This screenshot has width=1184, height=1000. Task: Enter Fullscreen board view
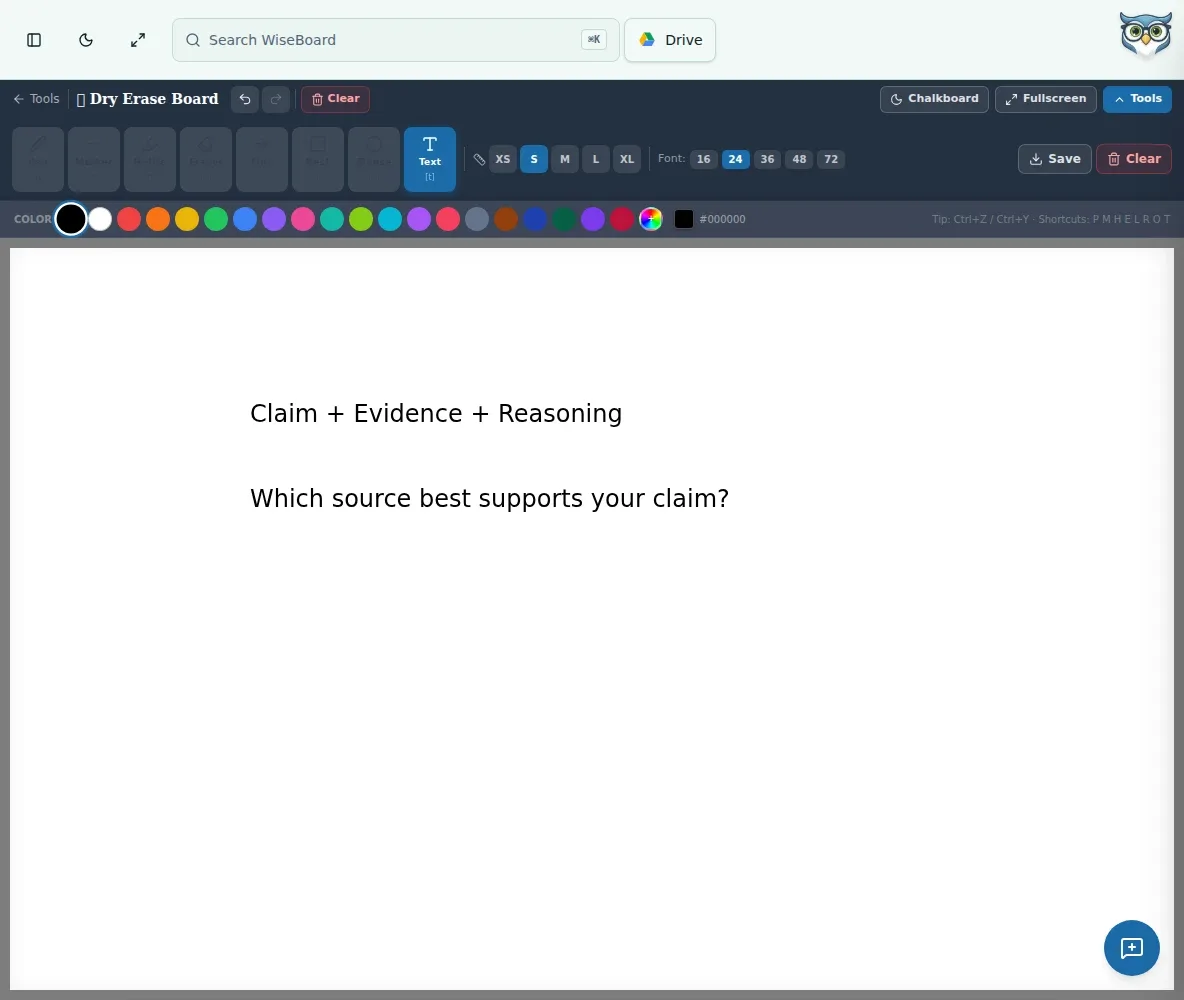click(1046, 99)
